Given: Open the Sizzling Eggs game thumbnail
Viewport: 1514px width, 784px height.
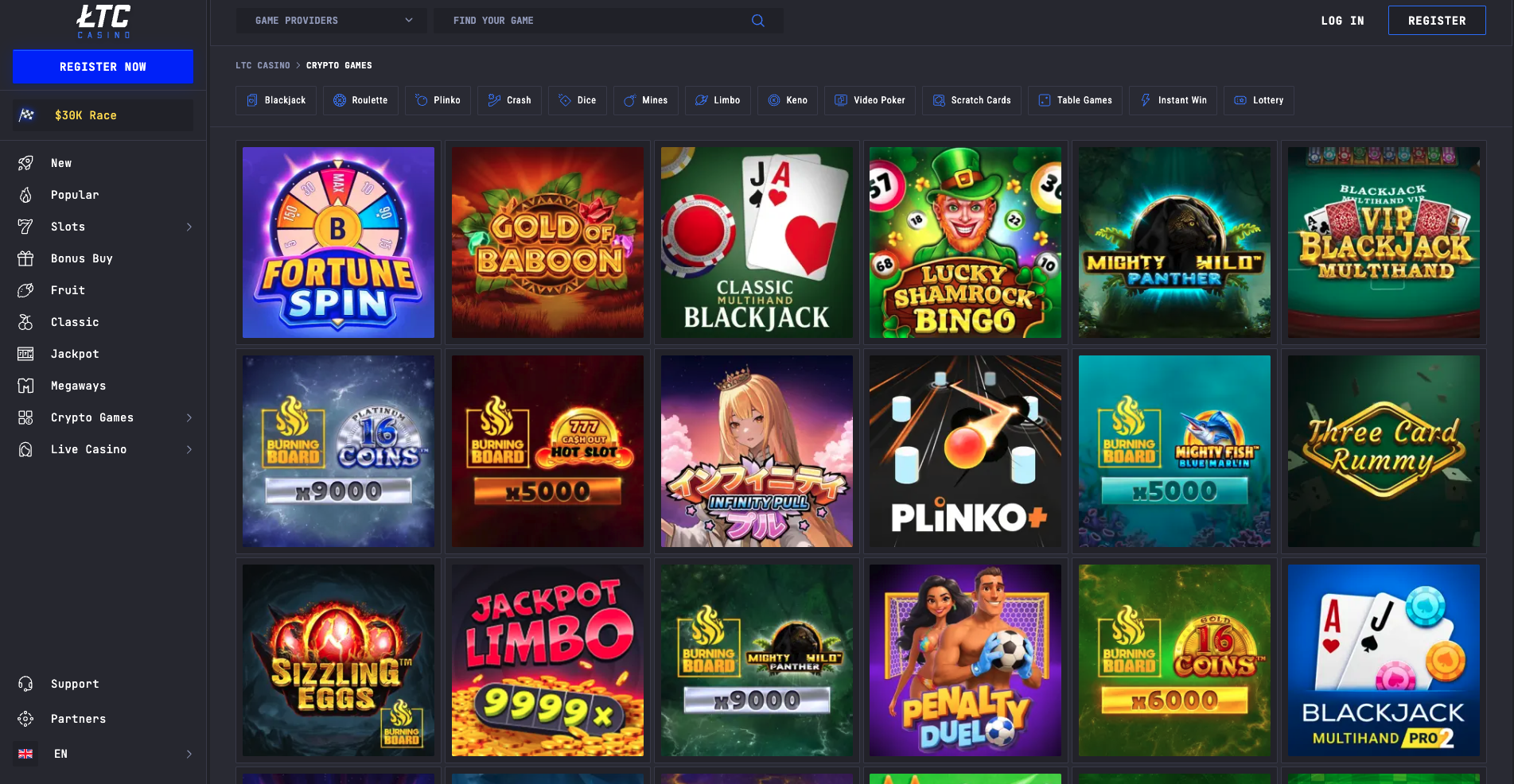Looking at the screenshot, I should [339, 660].
